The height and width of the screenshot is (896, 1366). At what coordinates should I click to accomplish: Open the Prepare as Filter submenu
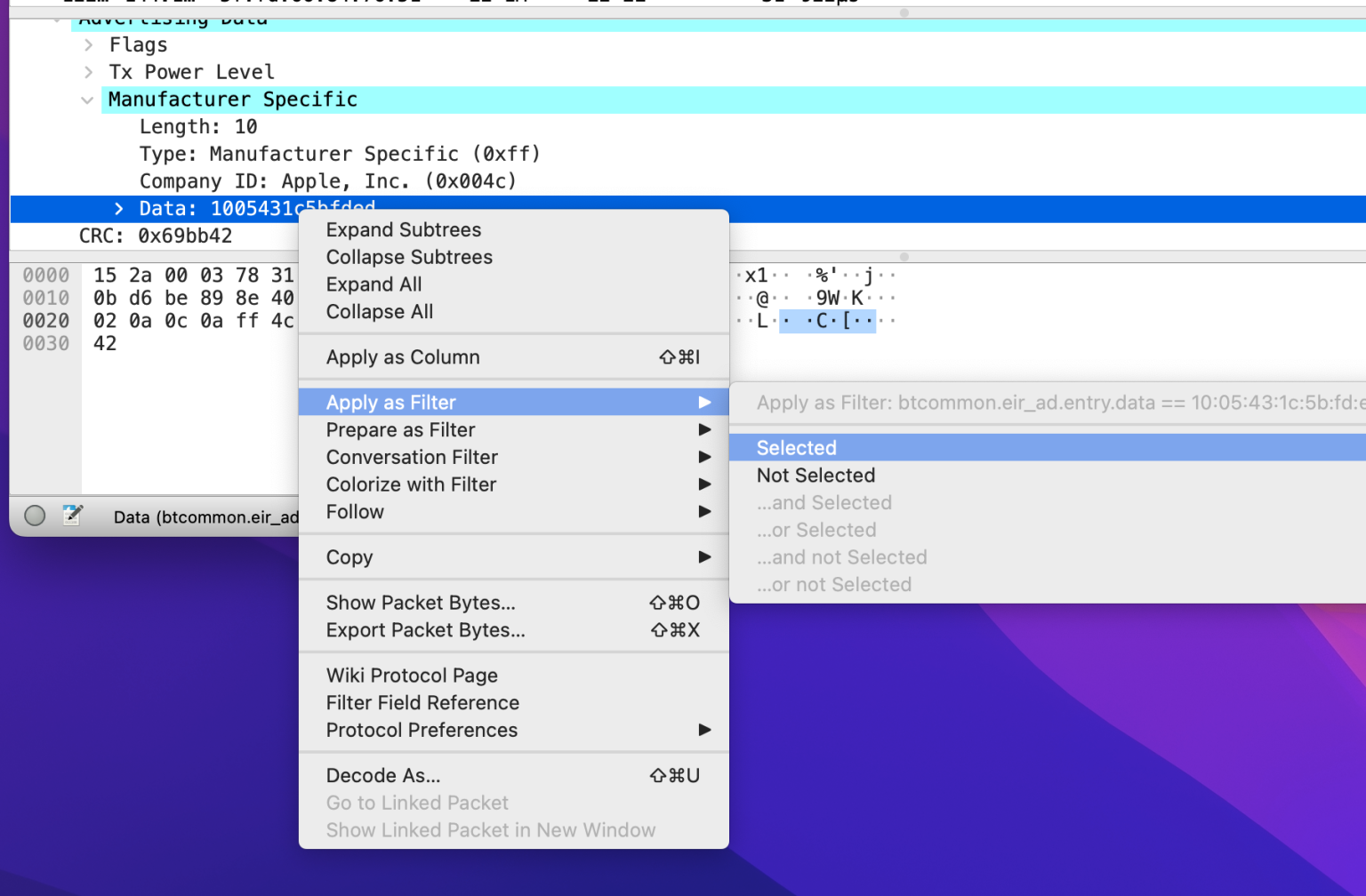(400, 429)
